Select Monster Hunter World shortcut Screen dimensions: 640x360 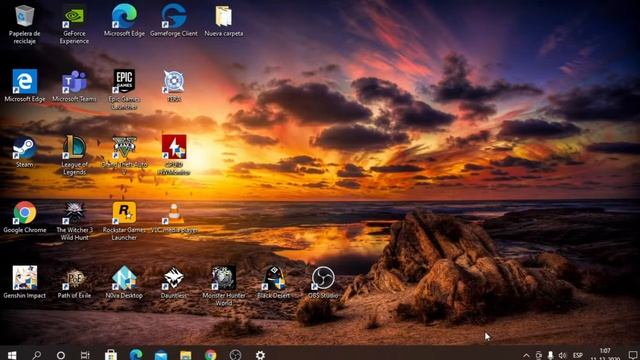point(224,286)
